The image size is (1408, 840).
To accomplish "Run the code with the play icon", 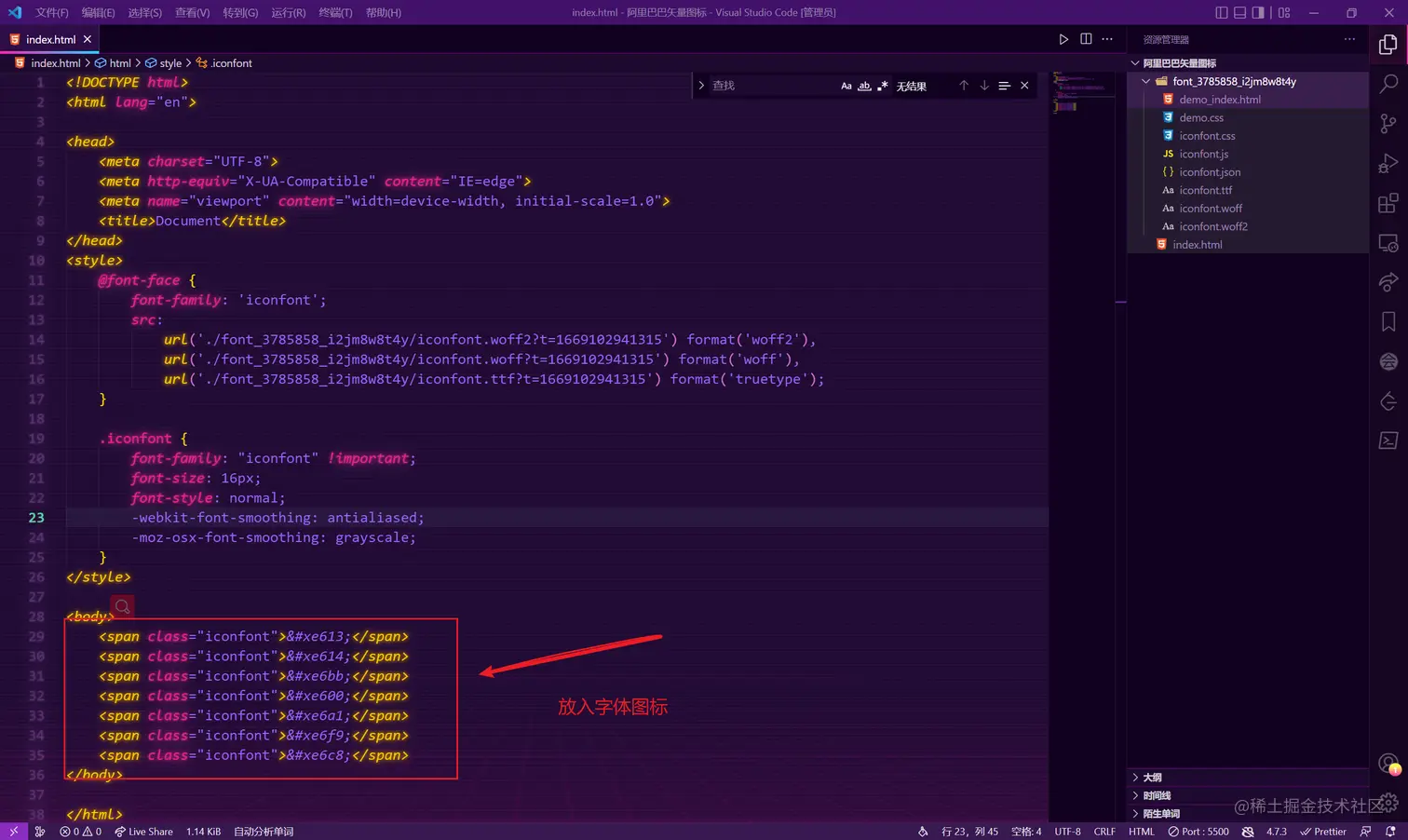I will point(1063,39).
